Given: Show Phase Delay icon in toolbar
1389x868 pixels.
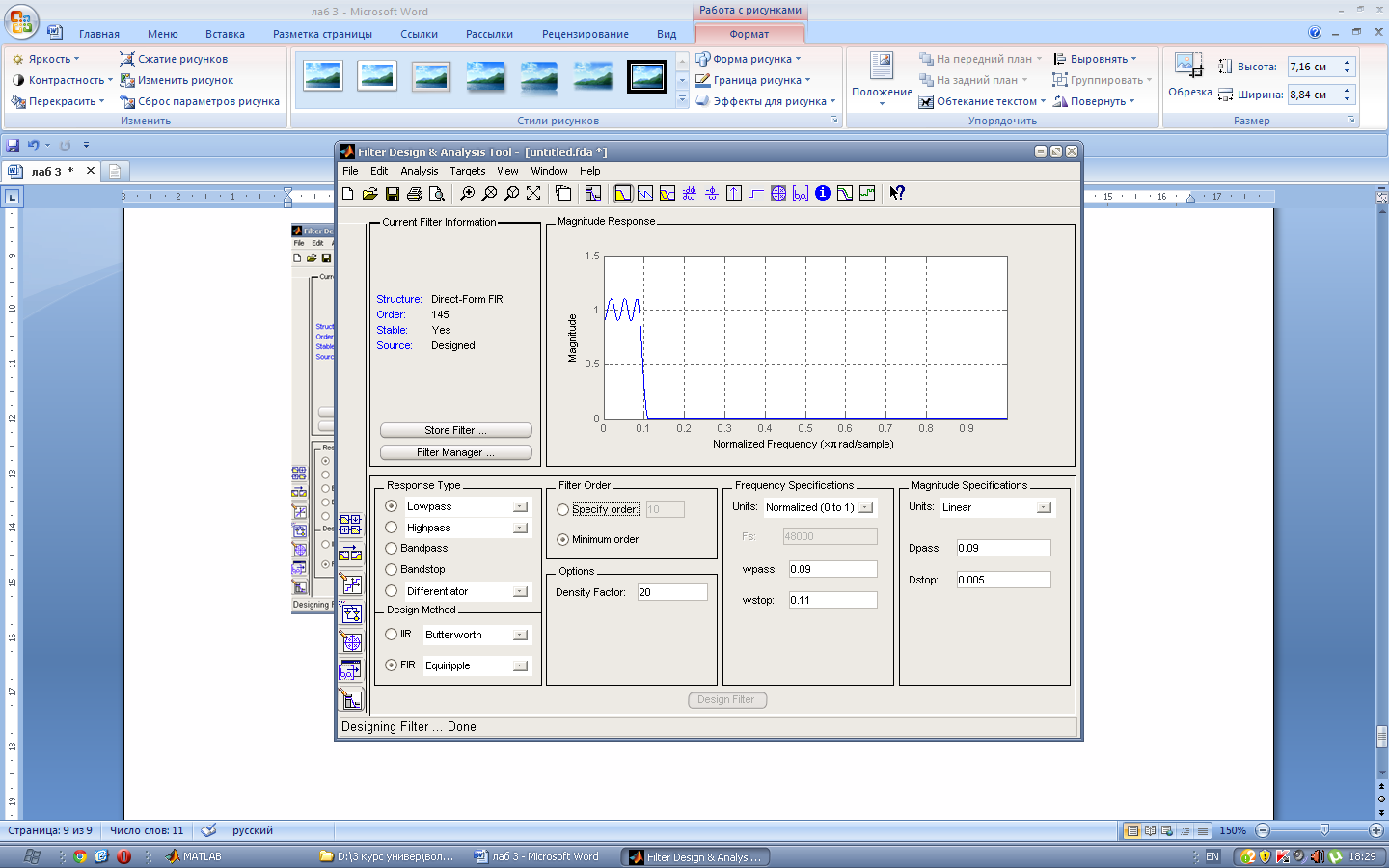Looking at the screenshot, I should pyautogui.click(x=712, y=193).
